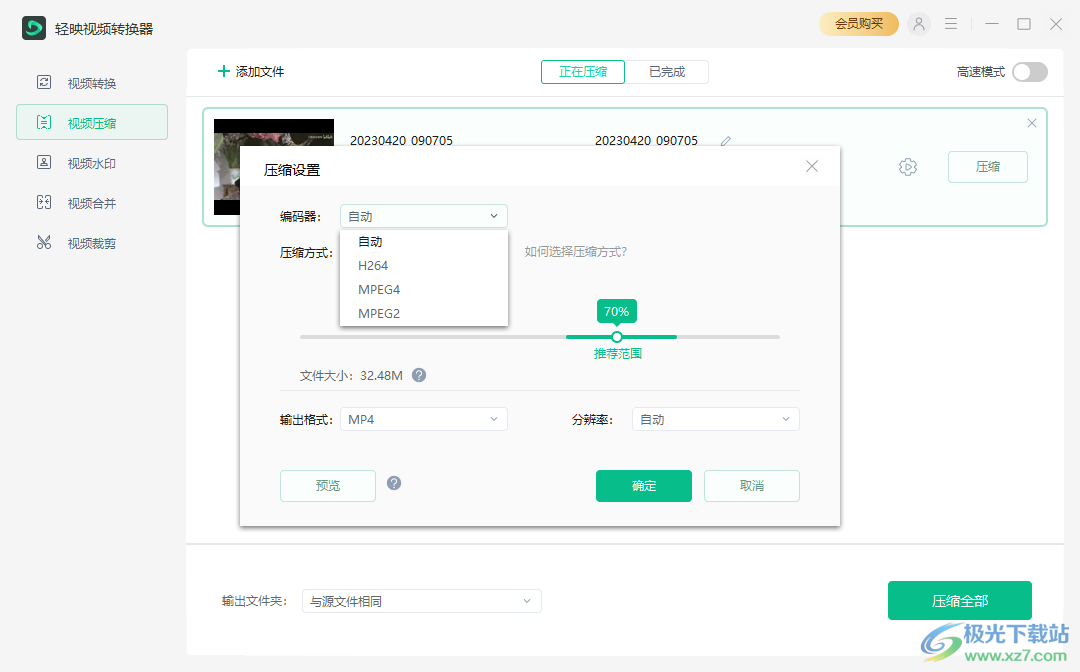Click the settings gear on the video row
The width and height of the screenshot is (1080, 672).
(x=907, y=167)
